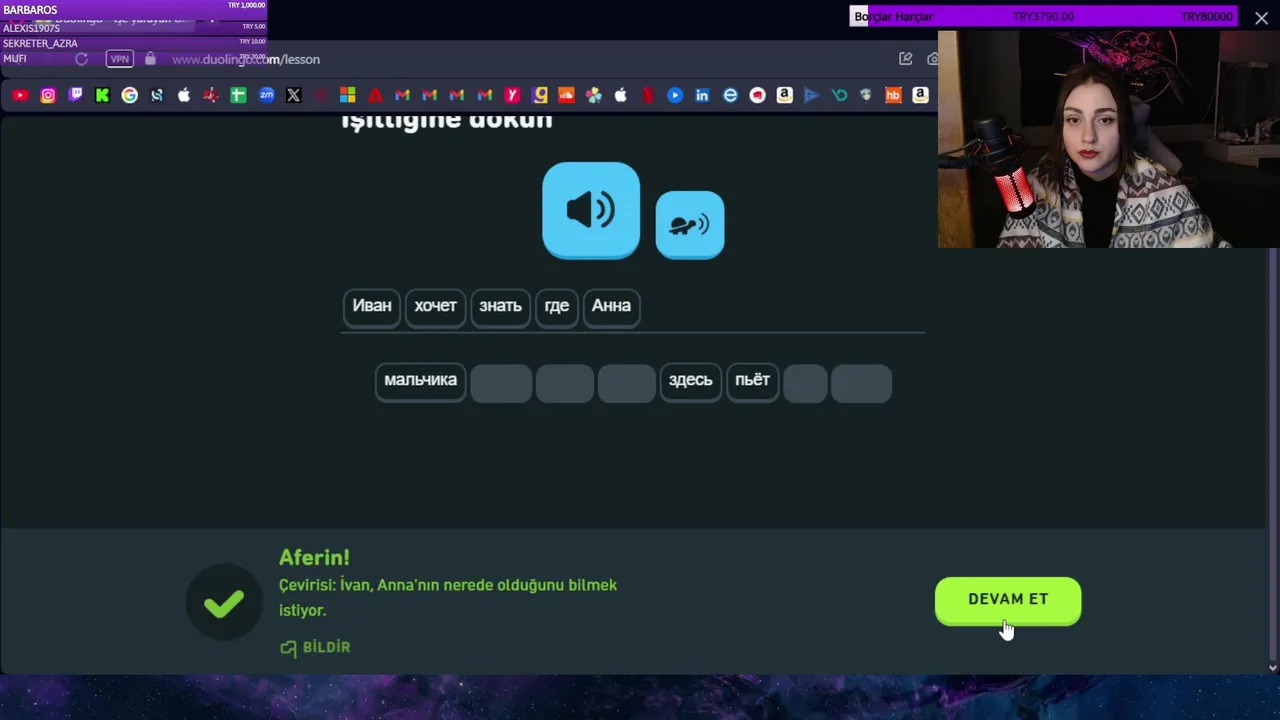Report the exercise with BİLDİR

coord(315,647)
